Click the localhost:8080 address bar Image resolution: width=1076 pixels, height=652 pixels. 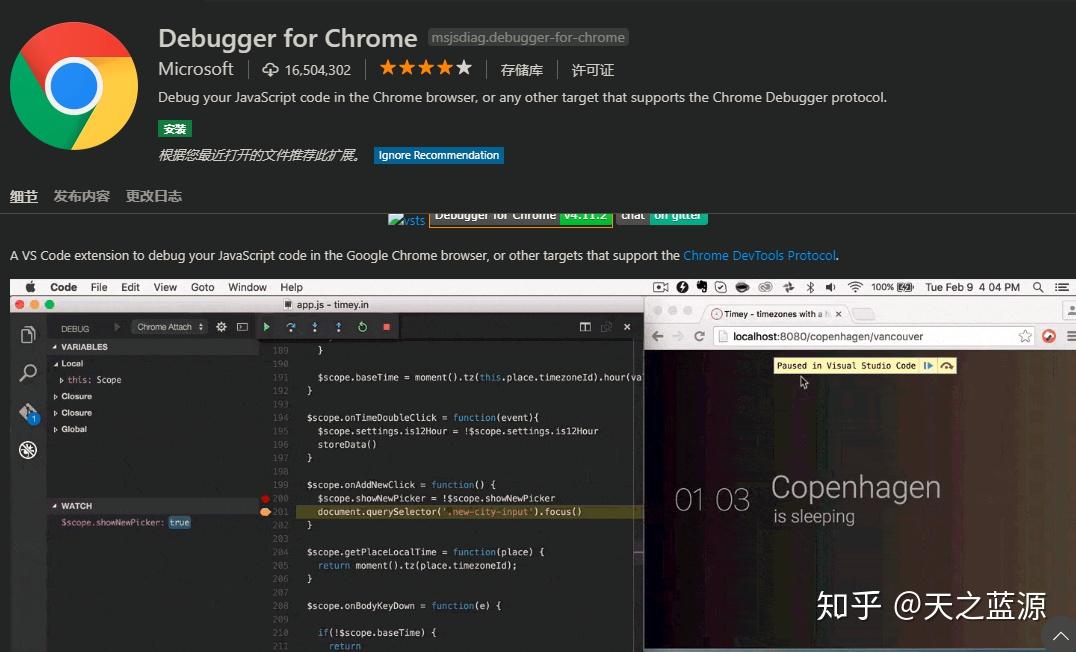(875, 336)
